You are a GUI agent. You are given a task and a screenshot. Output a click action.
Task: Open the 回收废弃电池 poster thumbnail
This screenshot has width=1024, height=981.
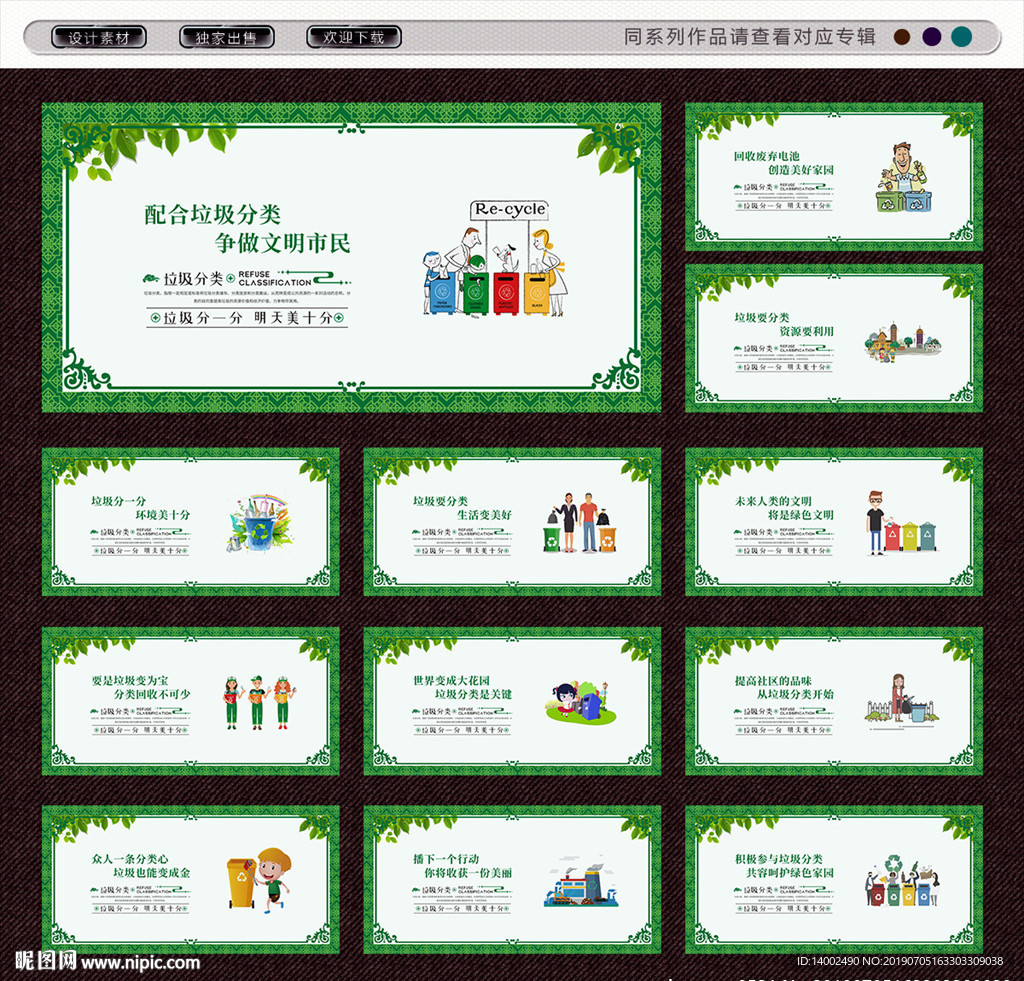(833, 176)
